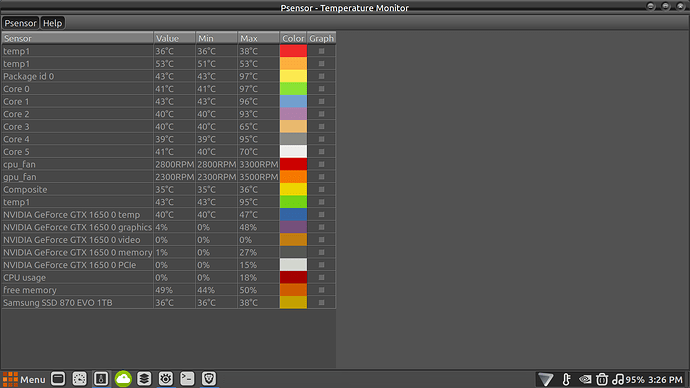
Task: Open the dotted-circle settings app in taskbar
Action: click(x=80, y=379)
